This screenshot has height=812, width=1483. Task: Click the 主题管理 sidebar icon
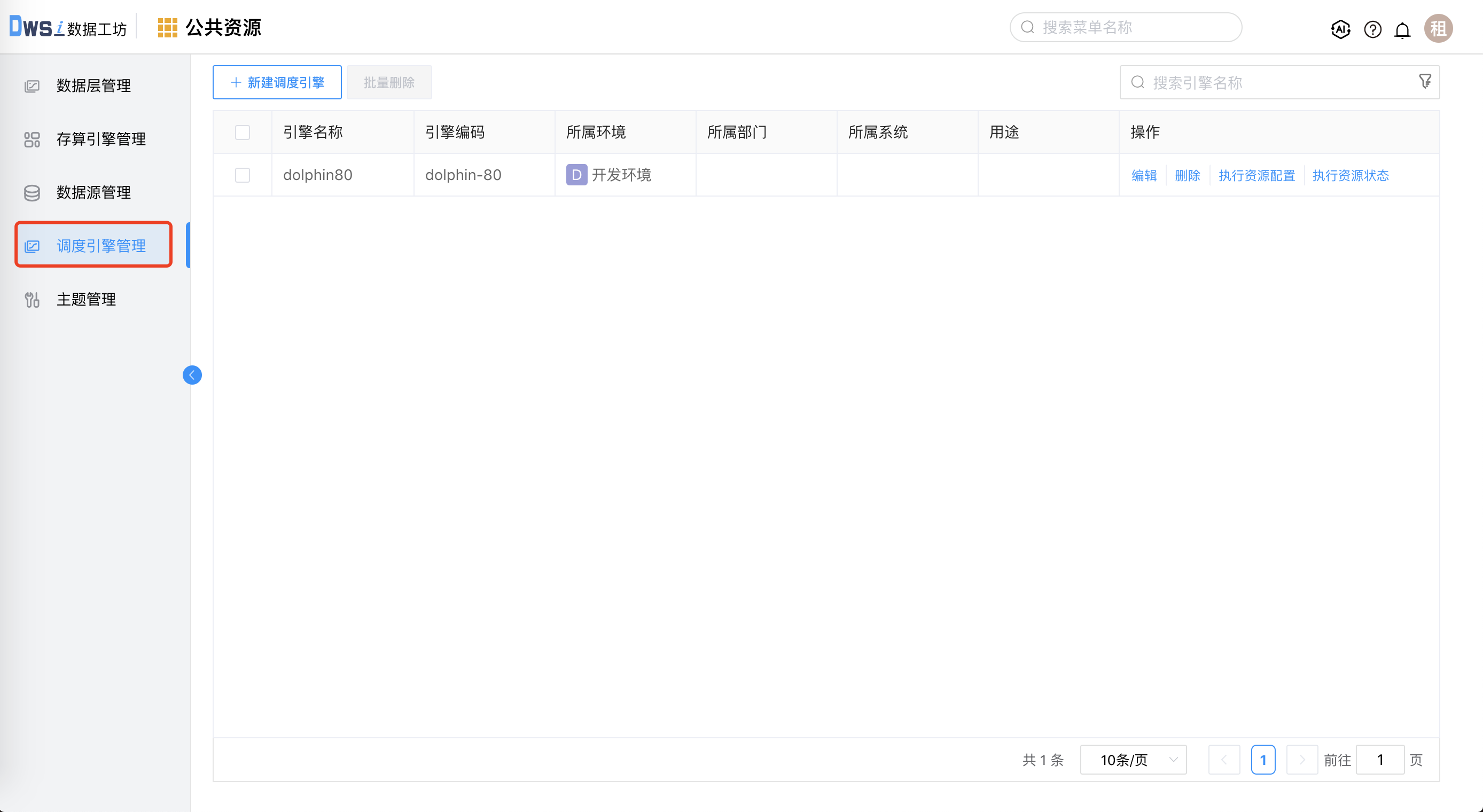click(32, 299)
